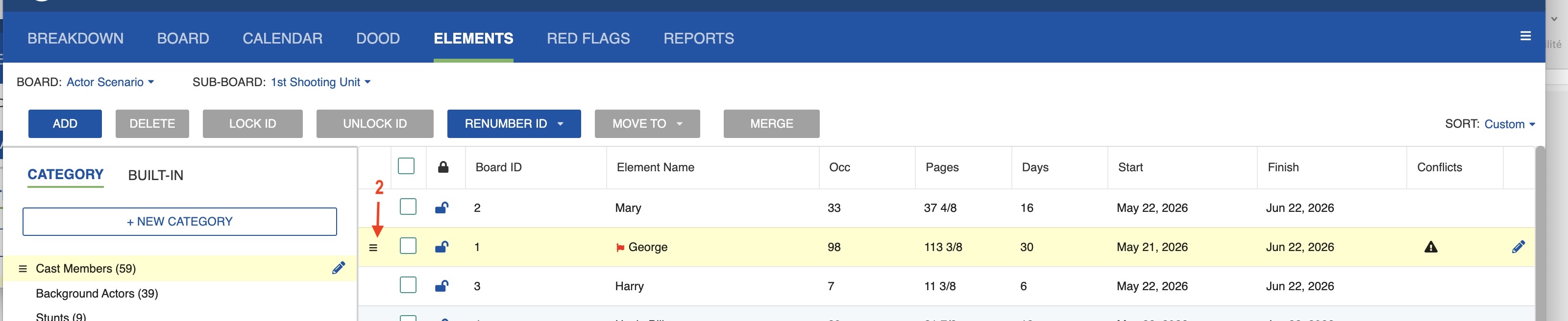1568x321 pixels.
Task: Open the Custom sort dropdown
Action: [1509, 124]
